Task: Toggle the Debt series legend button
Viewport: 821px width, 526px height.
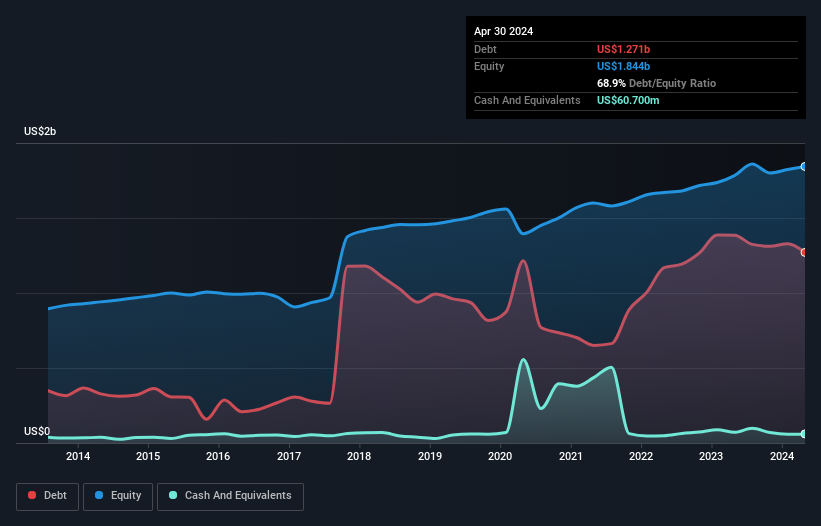Action: coord(48,496)
